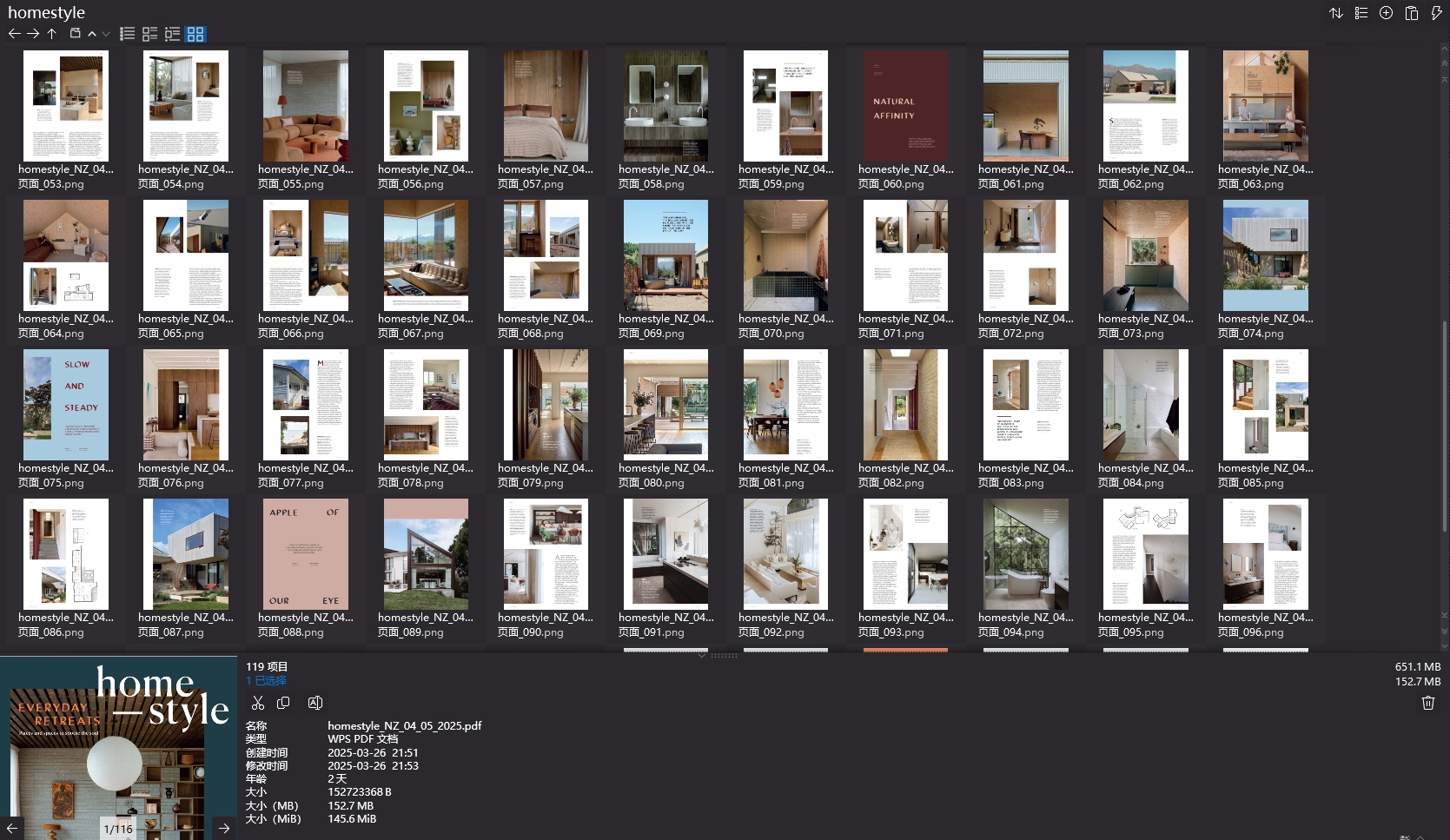Click the up chevron next to the folder icon
The image size is (1450, 840).
coord(92,34)
